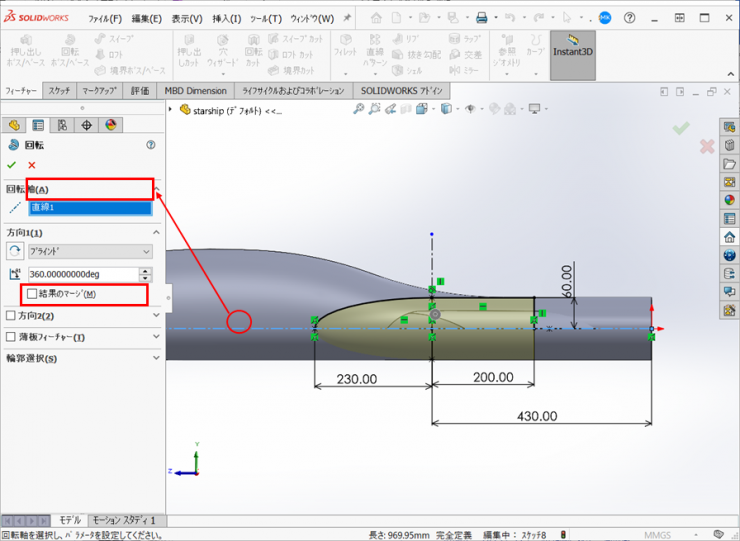Open the ブラインド end condition dropdown

89,252
